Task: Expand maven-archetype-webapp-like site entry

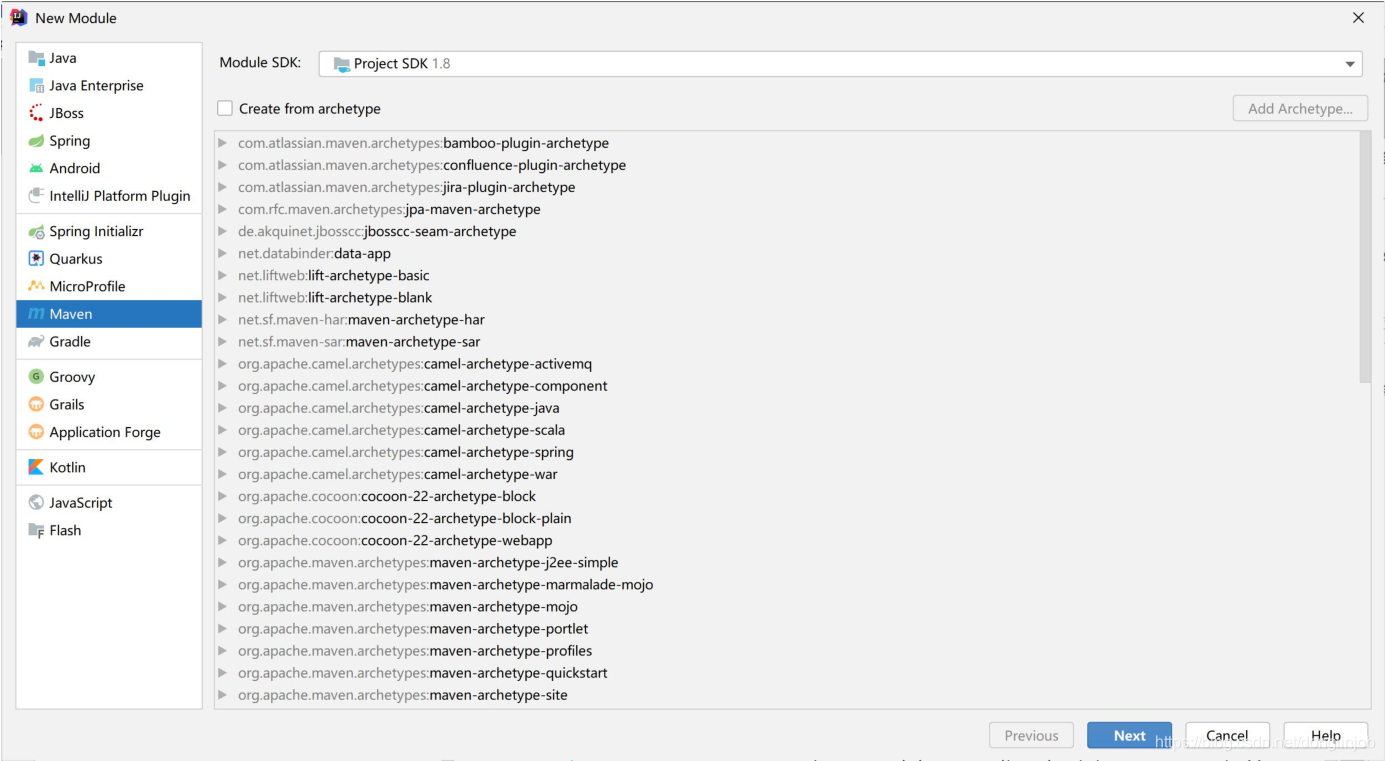Action: (222, 695)
